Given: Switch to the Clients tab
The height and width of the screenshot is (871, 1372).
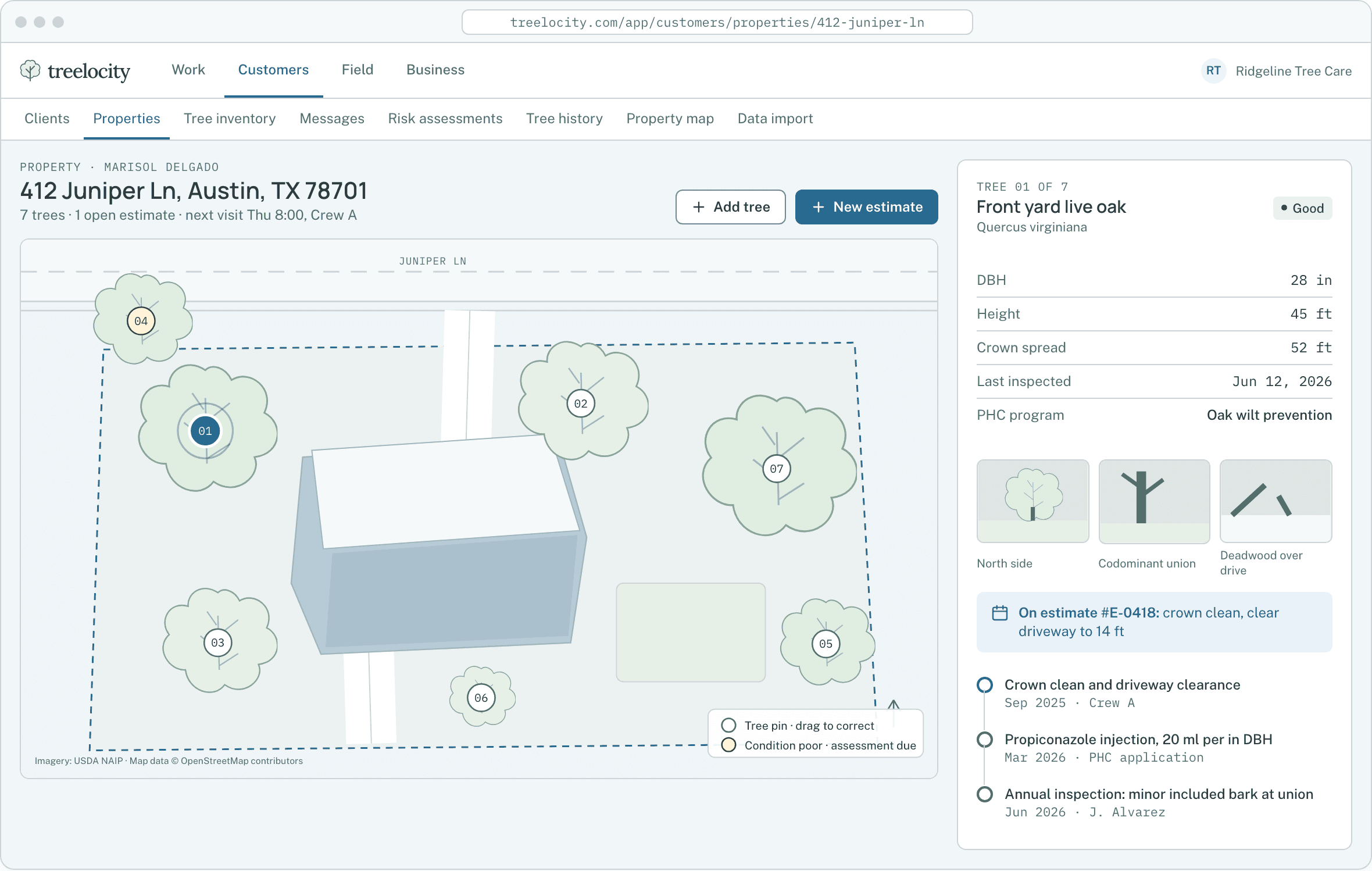Looking at the screenshot, I should tap(47, 119).
